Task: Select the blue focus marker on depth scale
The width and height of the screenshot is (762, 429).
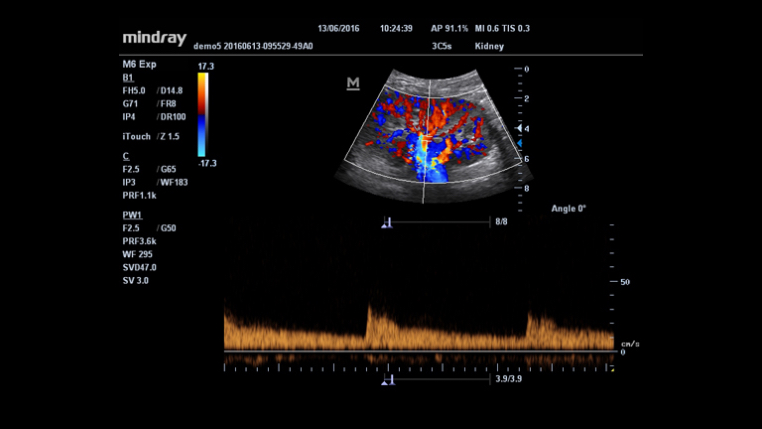Action: [x=517, y=144]
